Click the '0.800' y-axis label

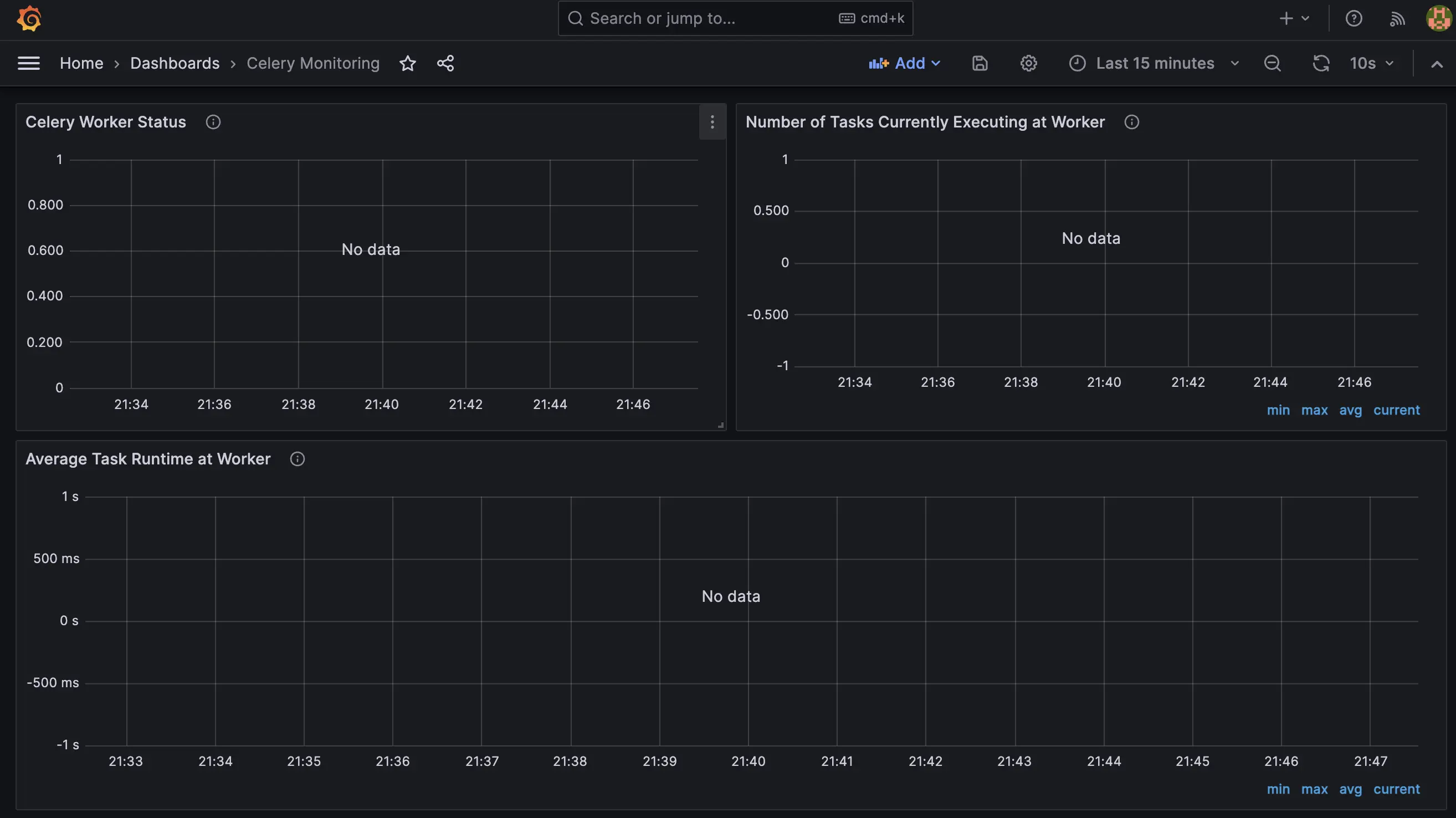pos(45,205)
